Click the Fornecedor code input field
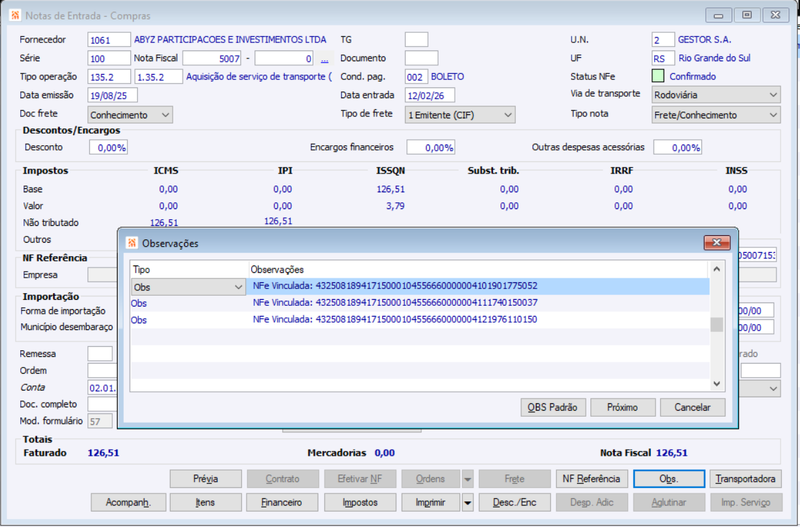800x527 pixels. tap(109, 40)
